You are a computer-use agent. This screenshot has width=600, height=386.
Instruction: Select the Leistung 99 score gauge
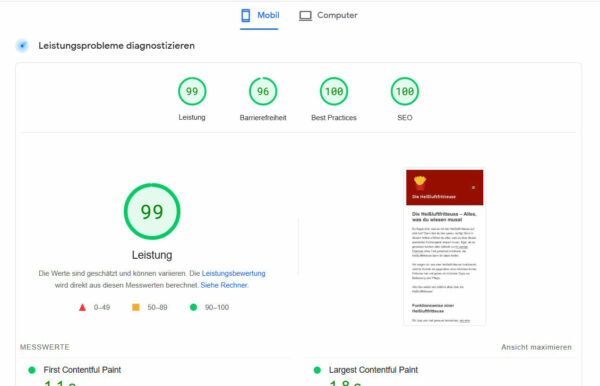point(192,91)
